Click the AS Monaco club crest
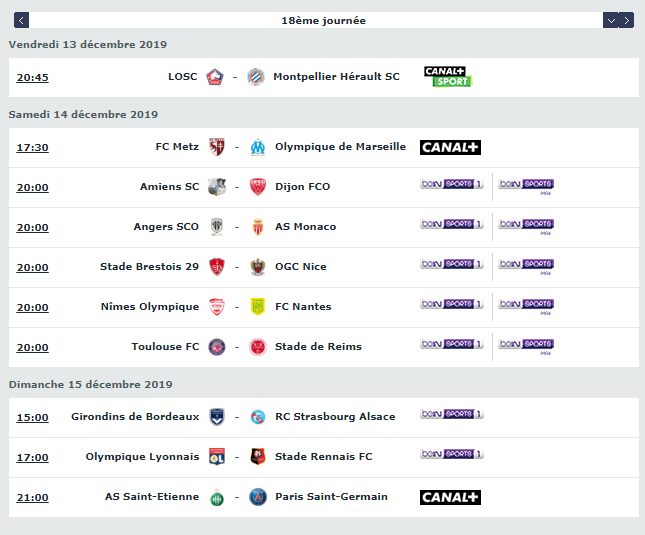Screen dimensions: 645x535 pyautogui.click(x=258, y=227)
